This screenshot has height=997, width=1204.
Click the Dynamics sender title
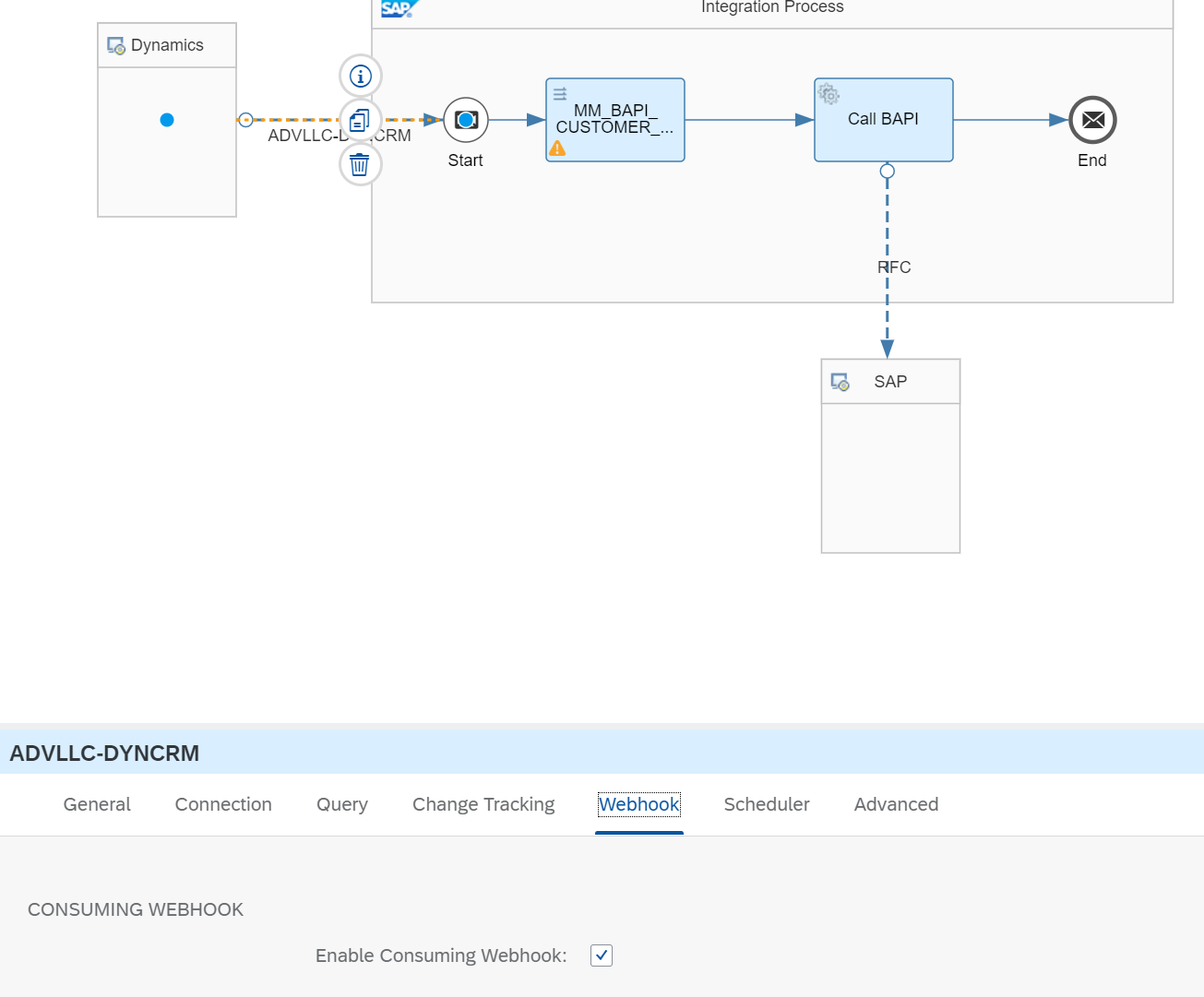[167, 45]
